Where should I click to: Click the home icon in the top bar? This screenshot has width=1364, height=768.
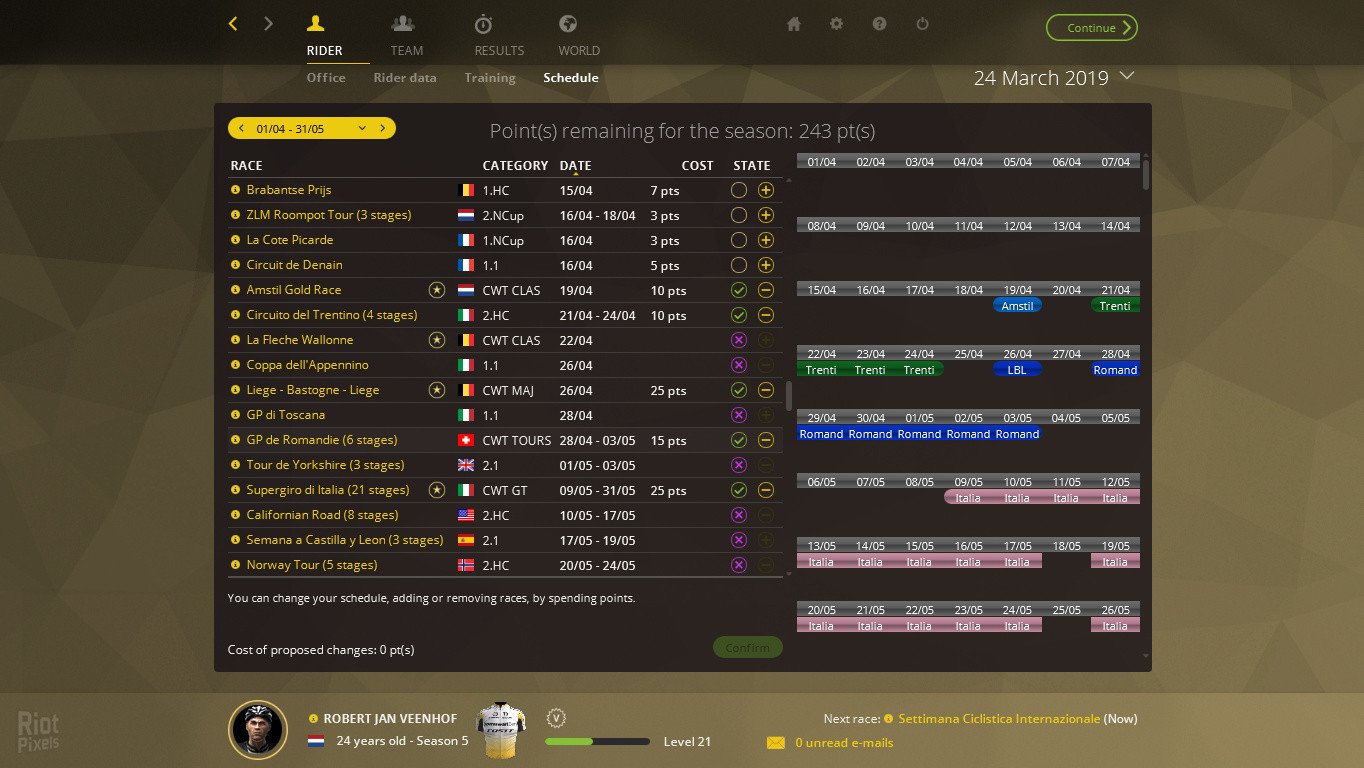point(793,23)
